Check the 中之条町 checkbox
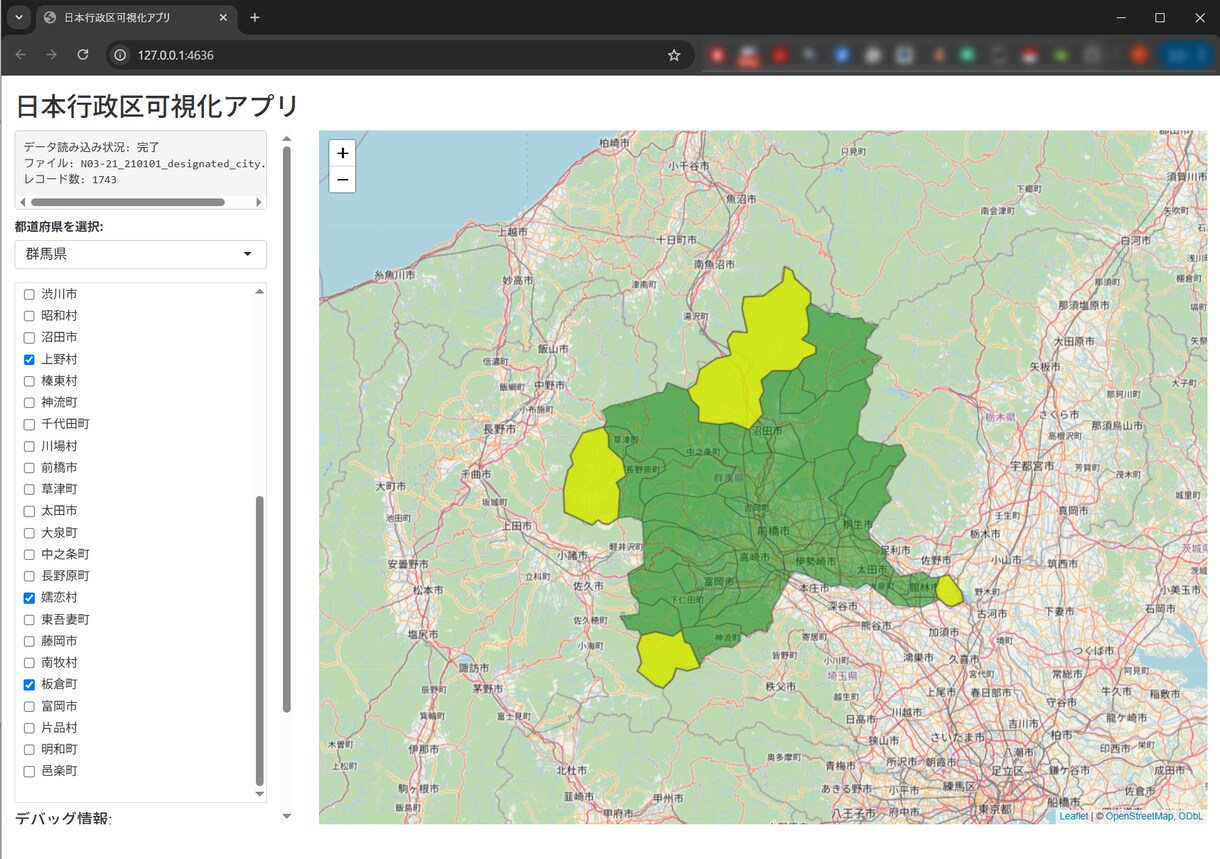This screenshot has width=1220, height=859. tap(29, 554)
